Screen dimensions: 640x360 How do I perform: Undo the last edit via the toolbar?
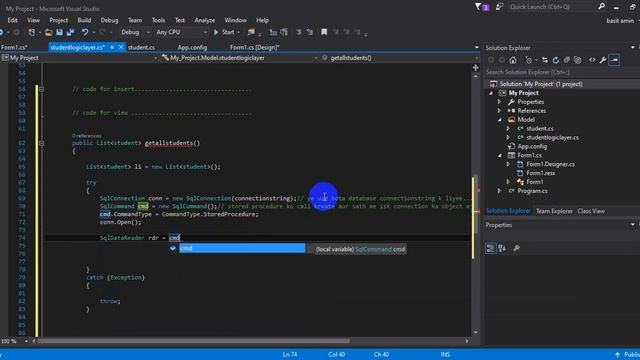(x=84, y=32)
